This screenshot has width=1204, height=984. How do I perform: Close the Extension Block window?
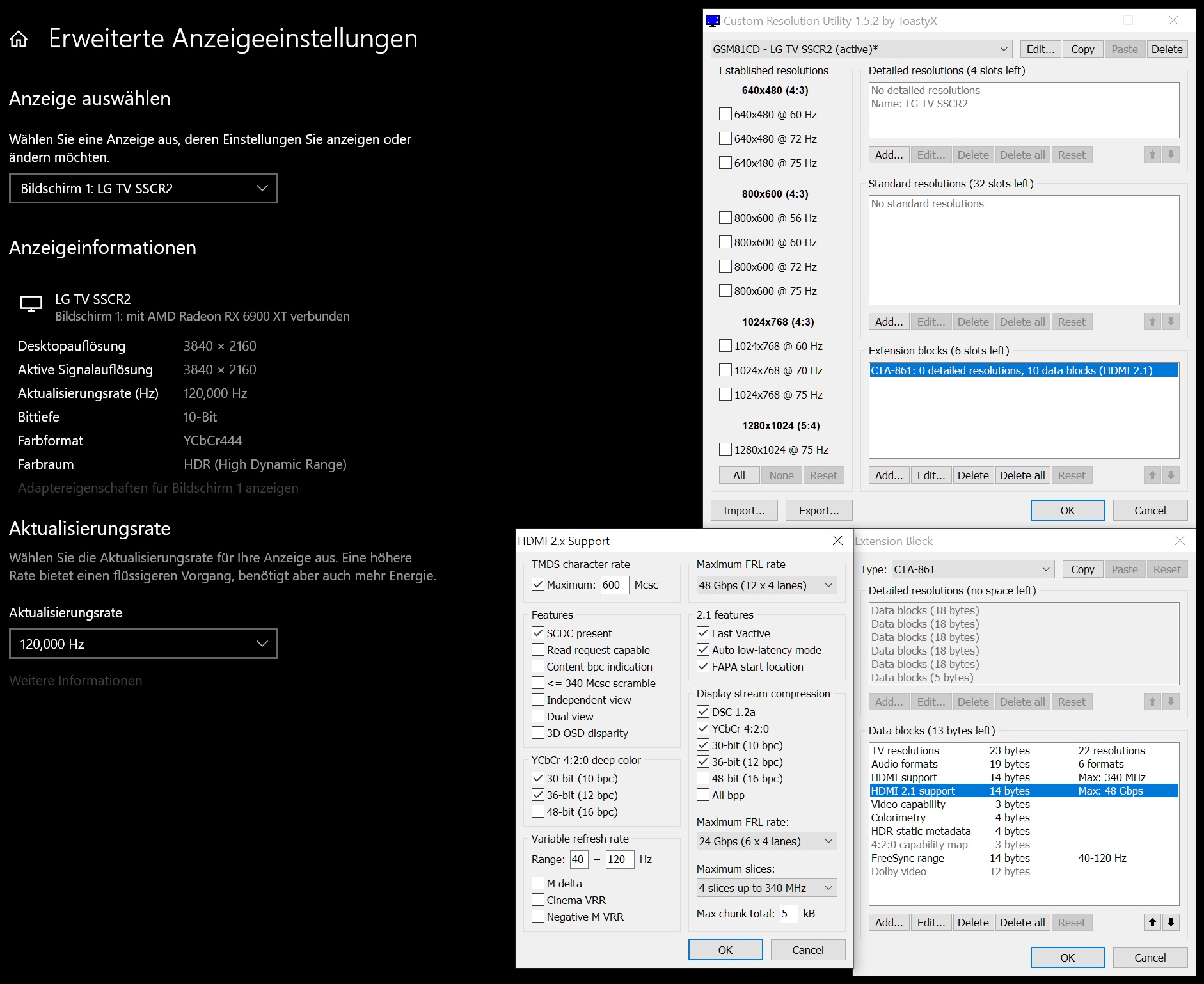pos(1180,541)
